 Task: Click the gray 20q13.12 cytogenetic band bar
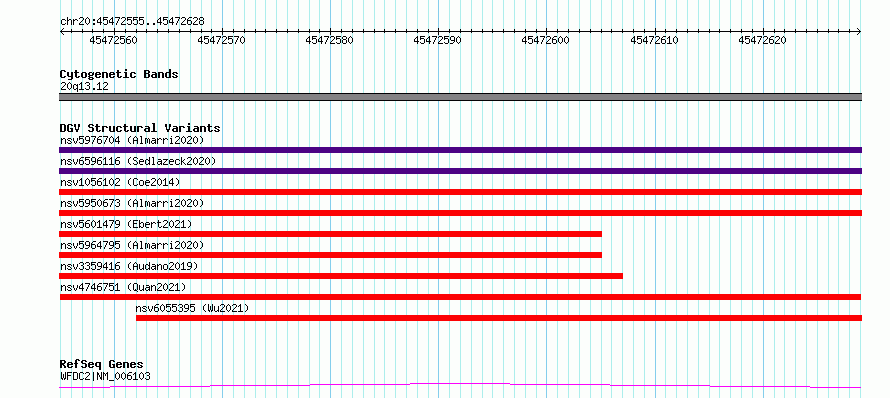coord(460,97)
